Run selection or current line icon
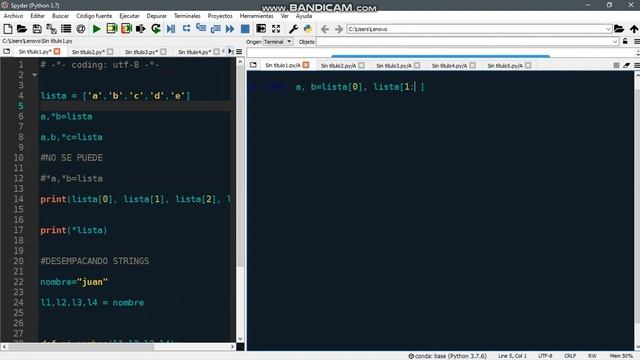This screenshot has height=360, width=640. (141, 29)
